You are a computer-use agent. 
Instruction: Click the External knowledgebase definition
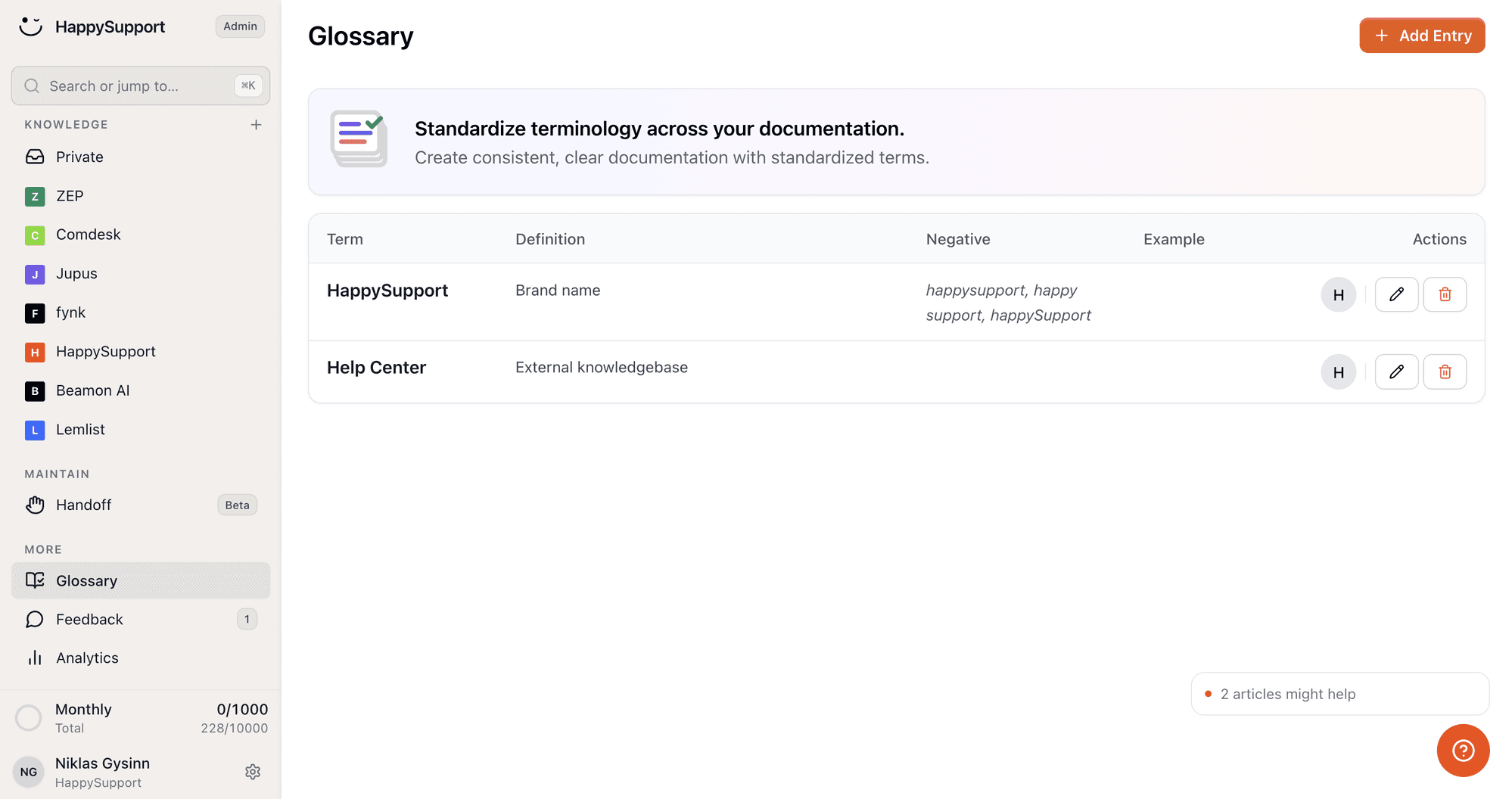point(602,368)
